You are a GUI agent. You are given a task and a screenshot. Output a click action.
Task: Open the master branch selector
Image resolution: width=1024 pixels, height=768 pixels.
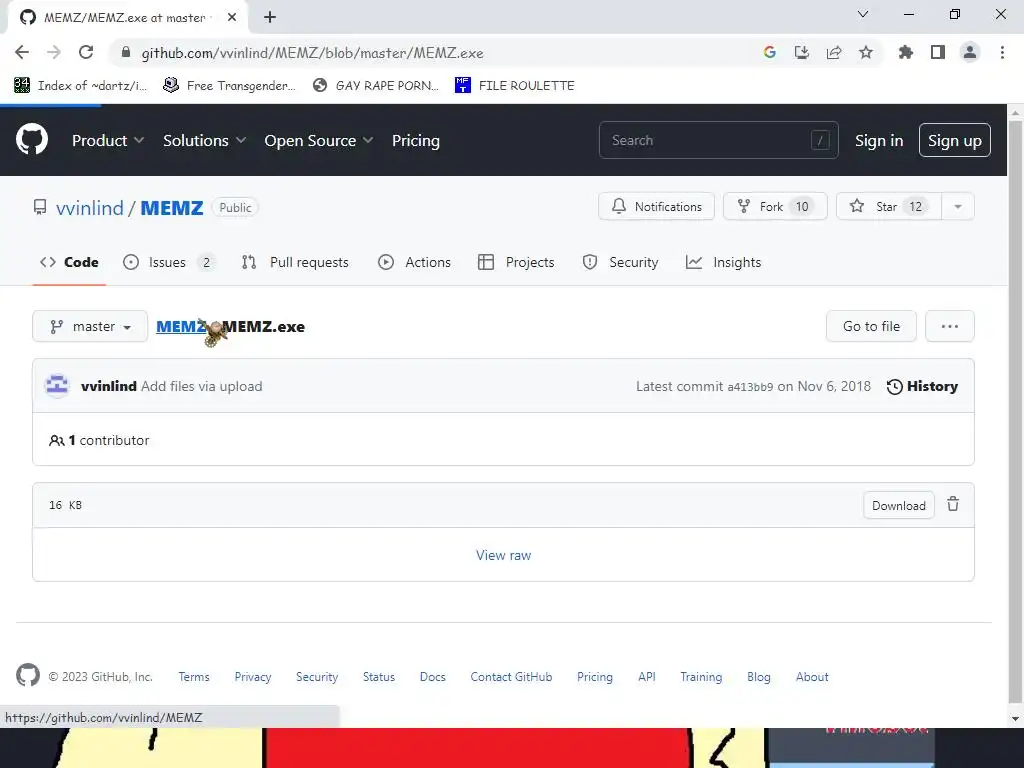(90, 326)
